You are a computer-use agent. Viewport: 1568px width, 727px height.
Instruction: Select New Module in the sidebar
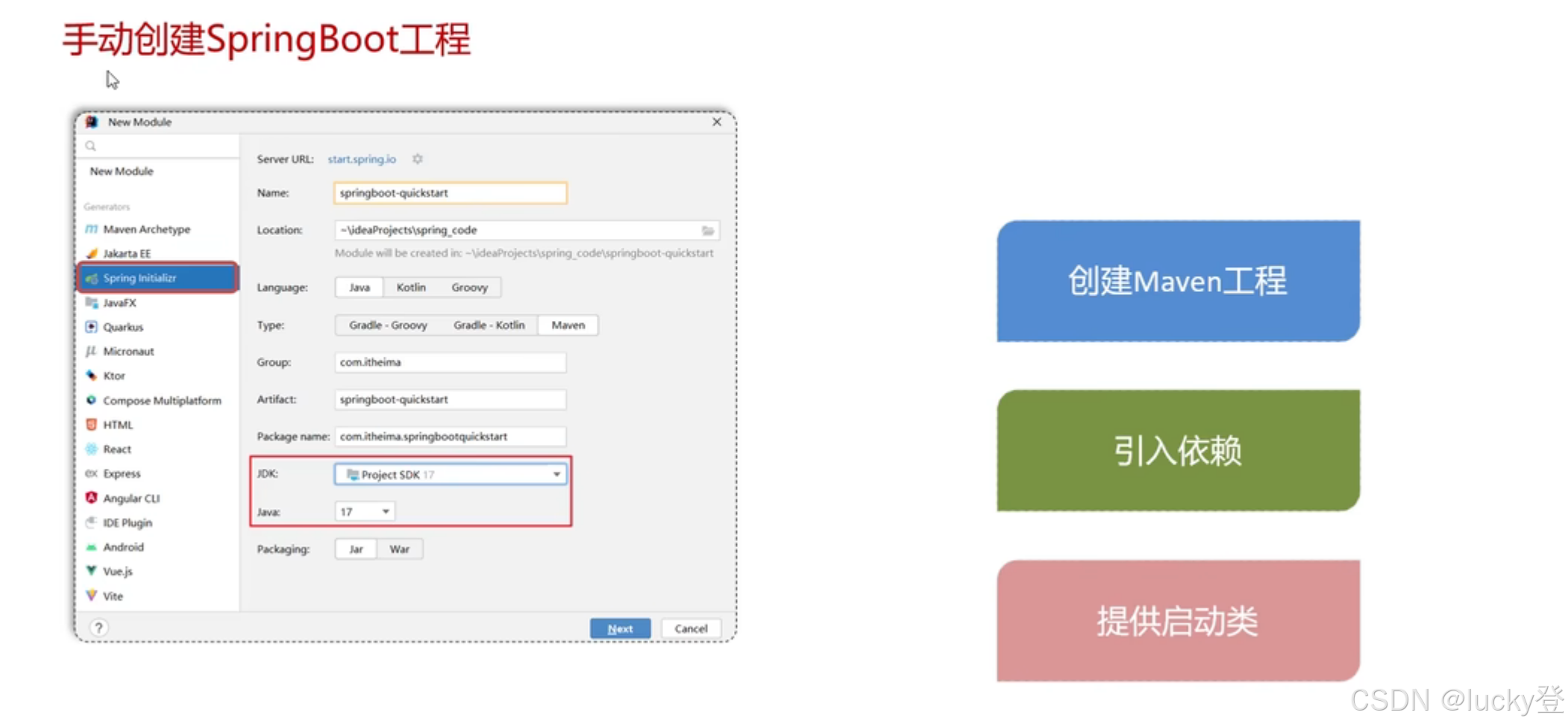122,171
